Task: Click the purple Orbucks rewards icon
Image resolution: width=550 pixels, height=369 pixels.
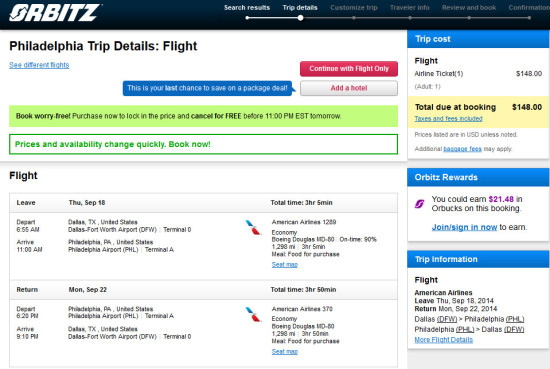Action: [x=420, y=203]
